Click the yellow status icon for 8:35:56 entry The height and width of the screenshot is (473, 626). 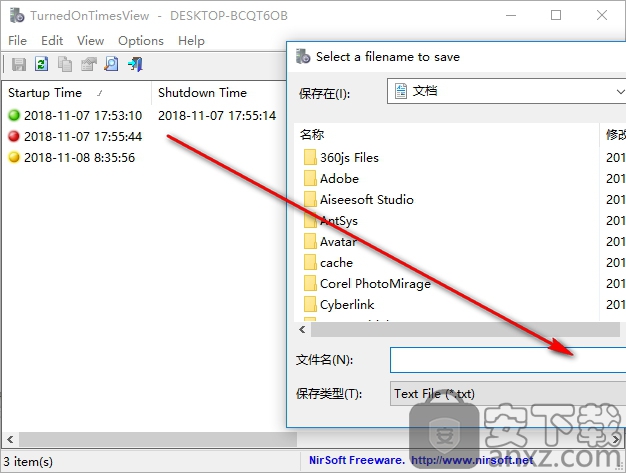coord(14,157)
